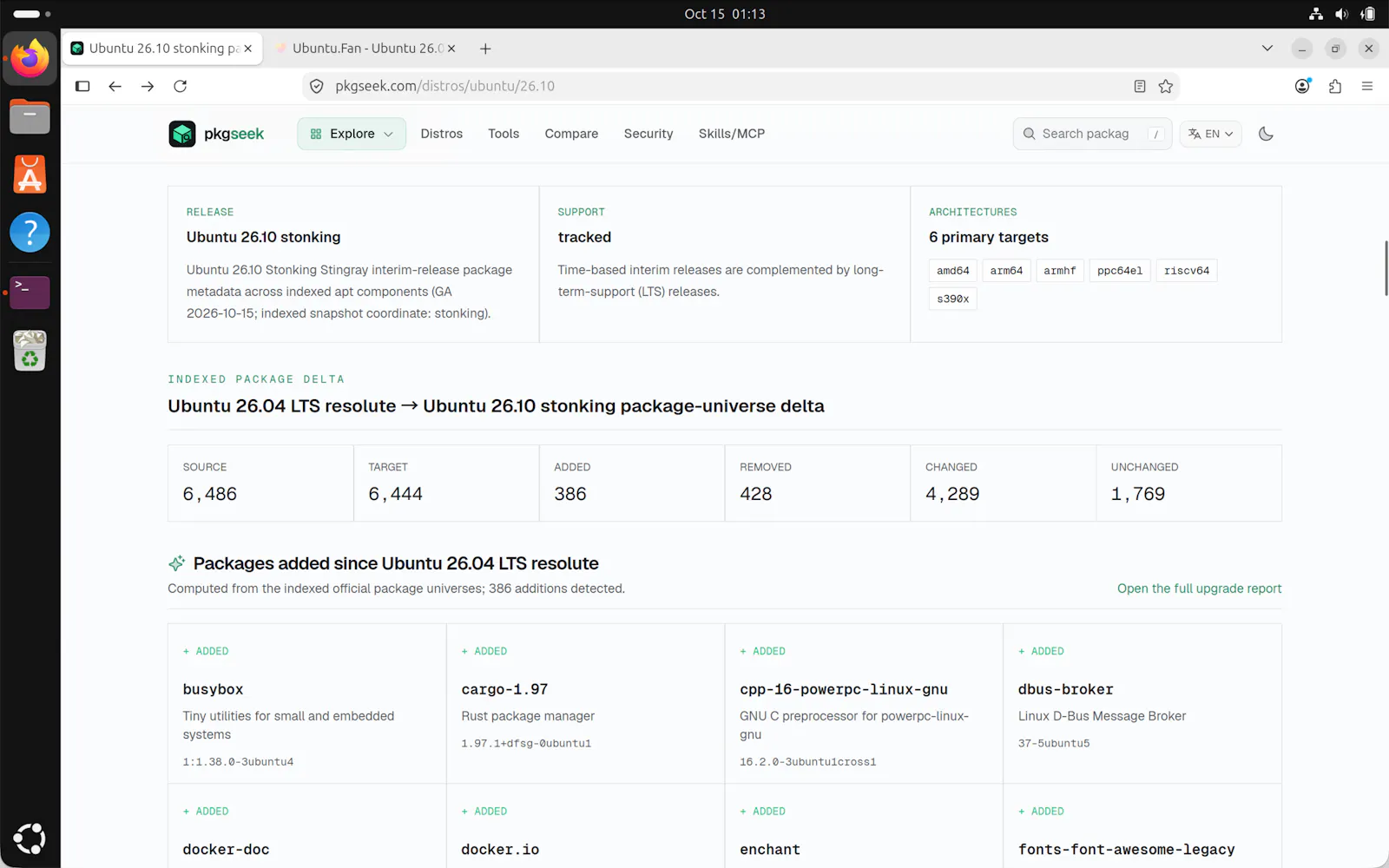Viewport: 1389px width, 868px height.
Task: Close the Ubuntu 26.10 stonking tab
Action: [247, 49]
